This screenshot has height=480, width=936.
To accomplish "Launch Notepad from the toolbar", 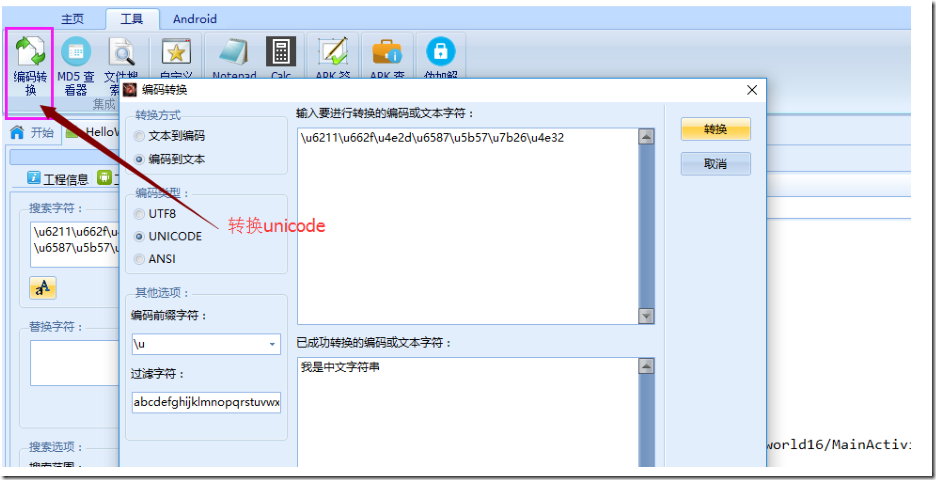I will point(234,59).
